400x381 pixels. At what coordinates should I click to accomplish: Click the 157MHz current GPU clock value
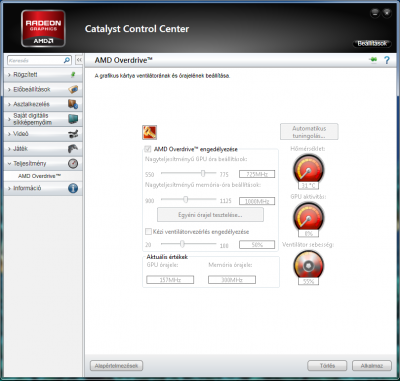click(170, 280)
